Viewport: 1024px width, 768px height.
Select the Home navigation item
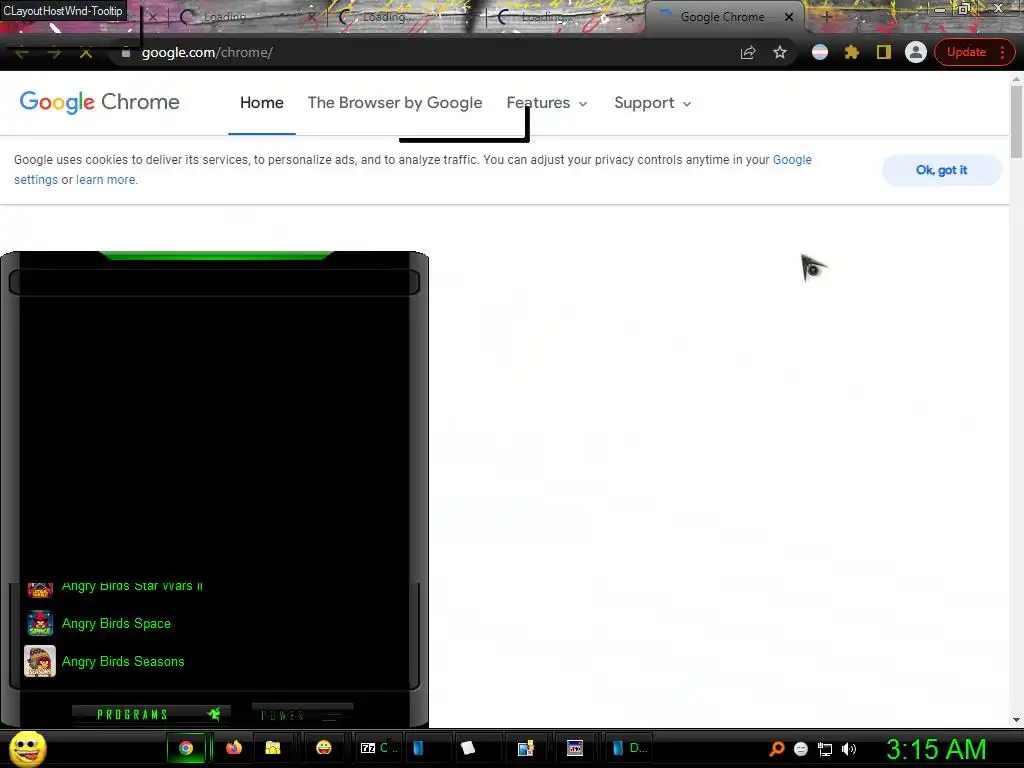[x=261, y=103]
